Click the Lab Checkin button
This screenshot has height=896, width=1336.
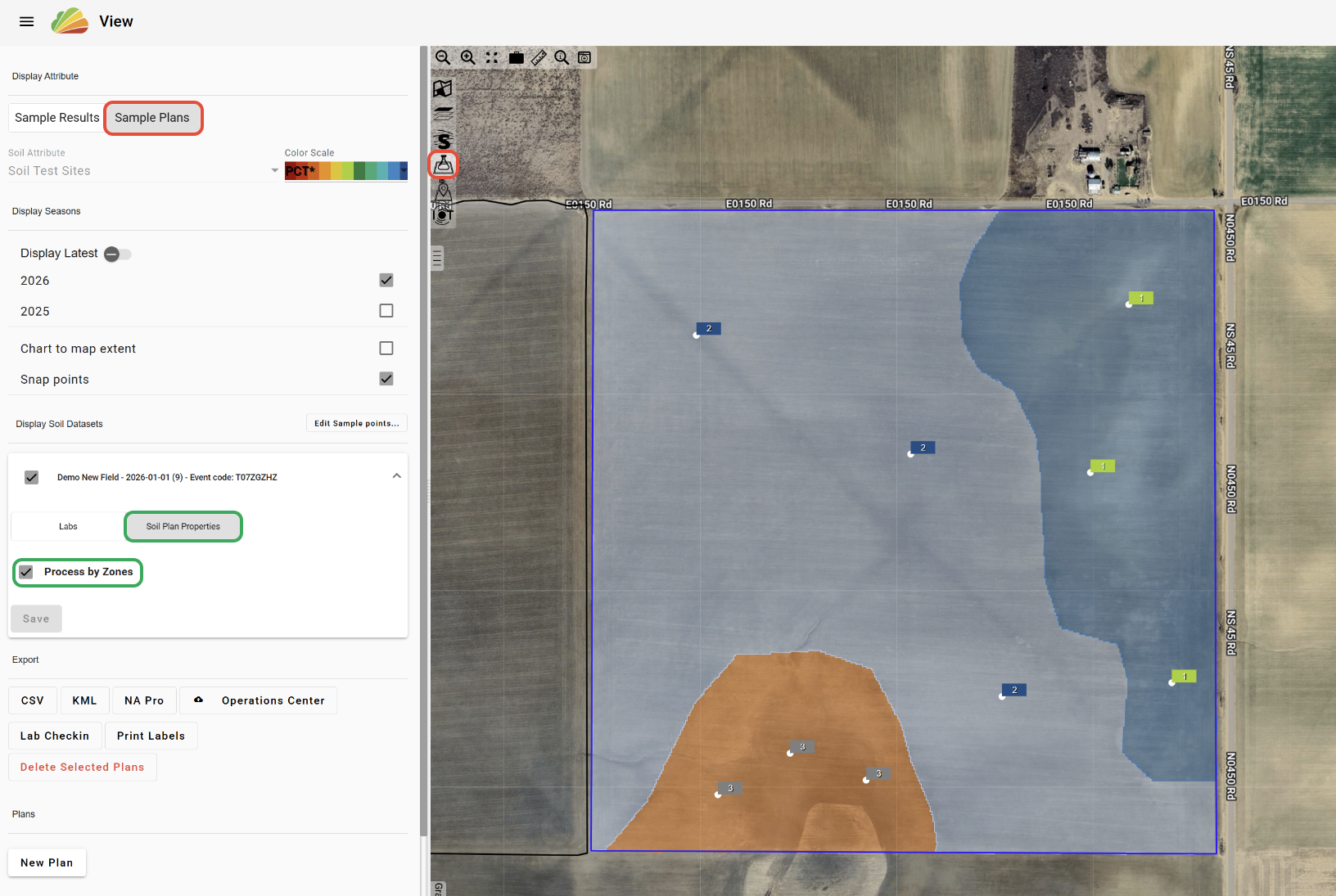55,736
